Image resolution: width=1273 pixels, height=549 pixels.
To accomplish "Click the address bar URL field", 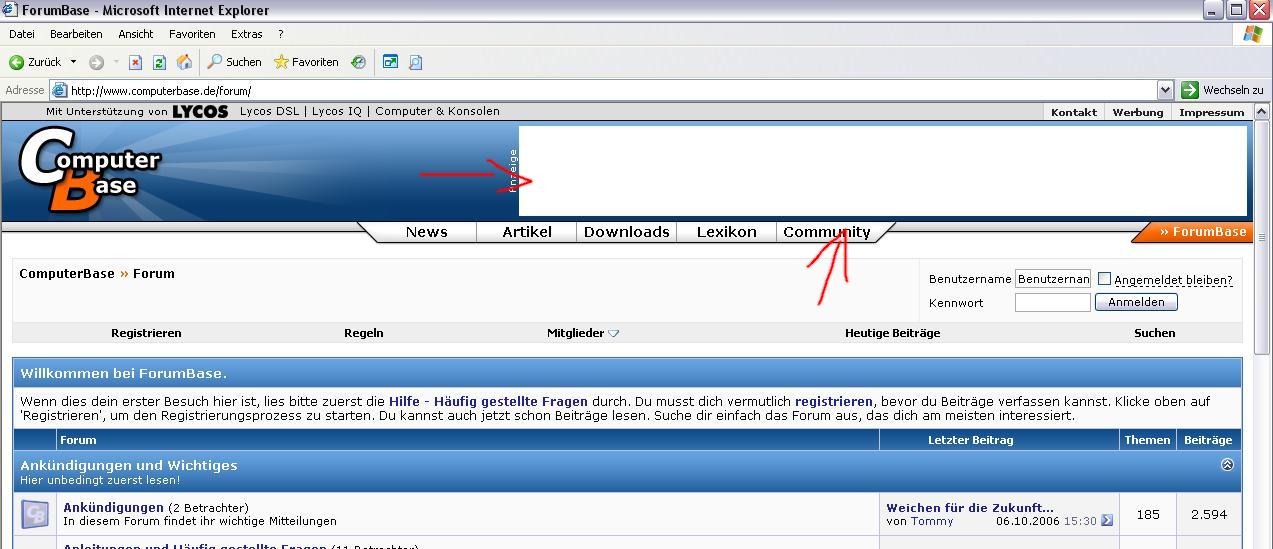I will (610, 90).
